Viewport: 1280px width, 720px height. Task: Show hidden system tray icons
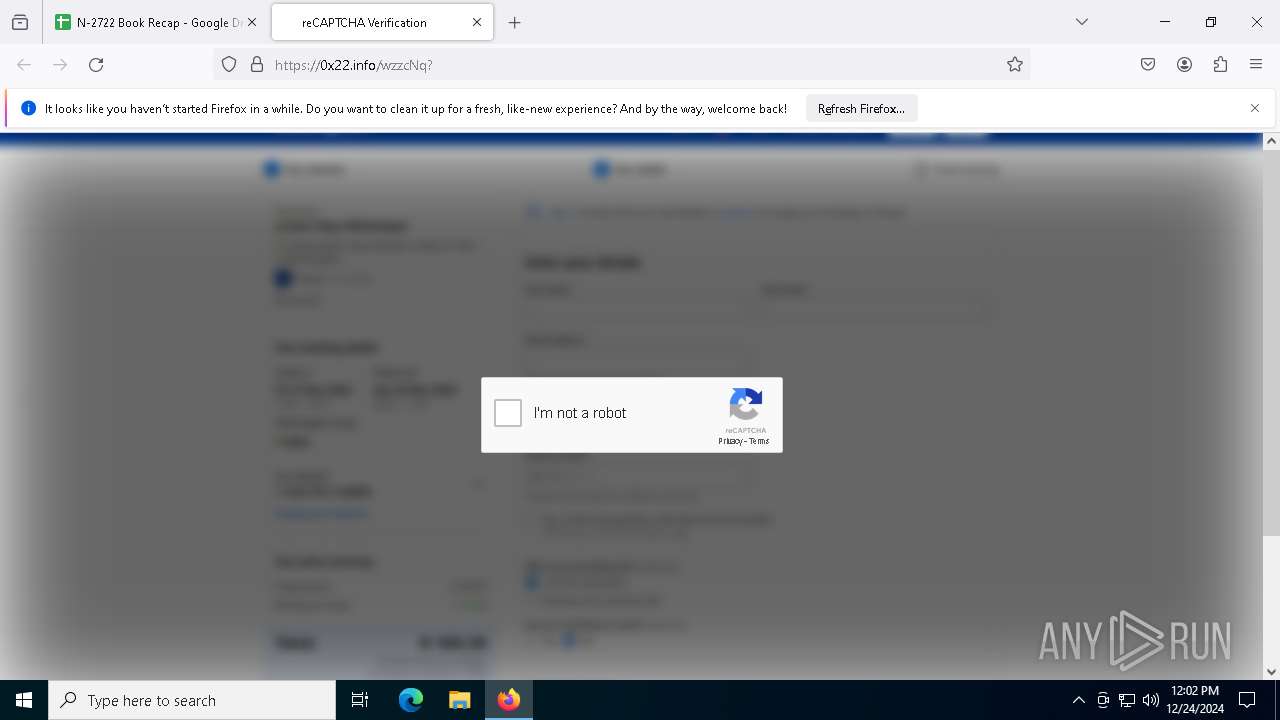[x=1078, y=700]
